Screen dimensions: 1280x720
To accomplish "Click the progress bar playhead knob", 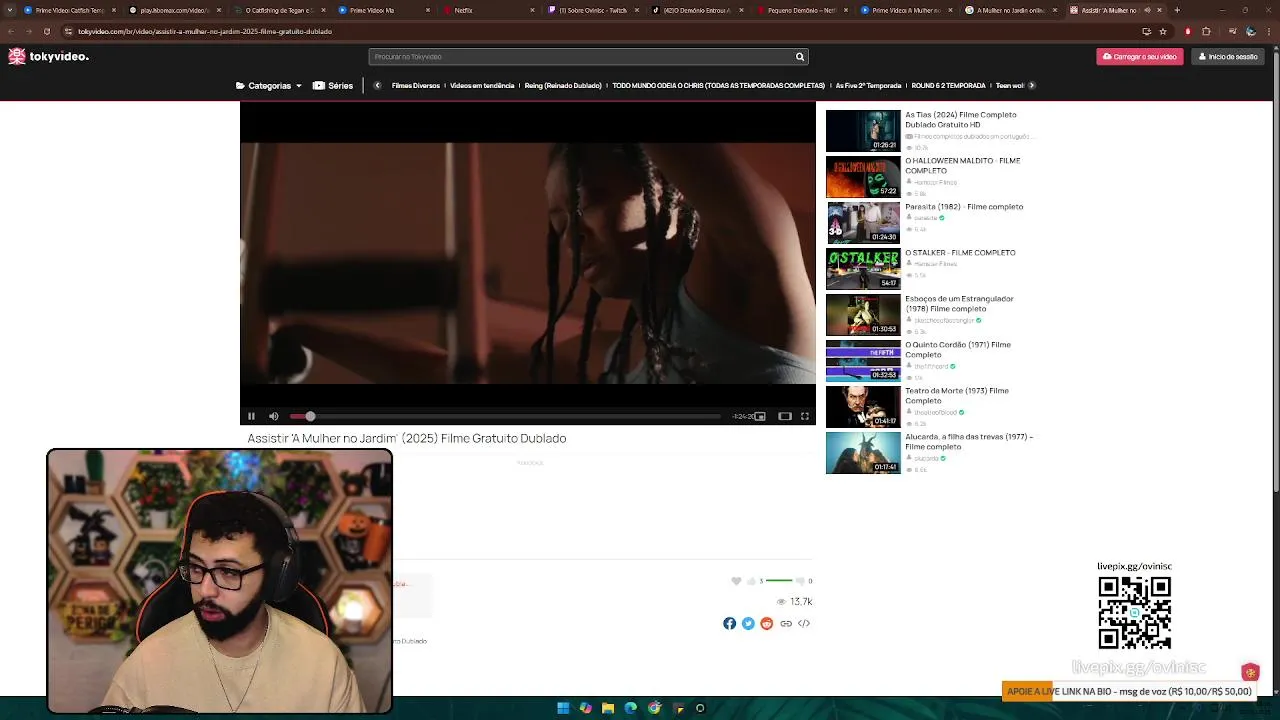I will 310,416.
